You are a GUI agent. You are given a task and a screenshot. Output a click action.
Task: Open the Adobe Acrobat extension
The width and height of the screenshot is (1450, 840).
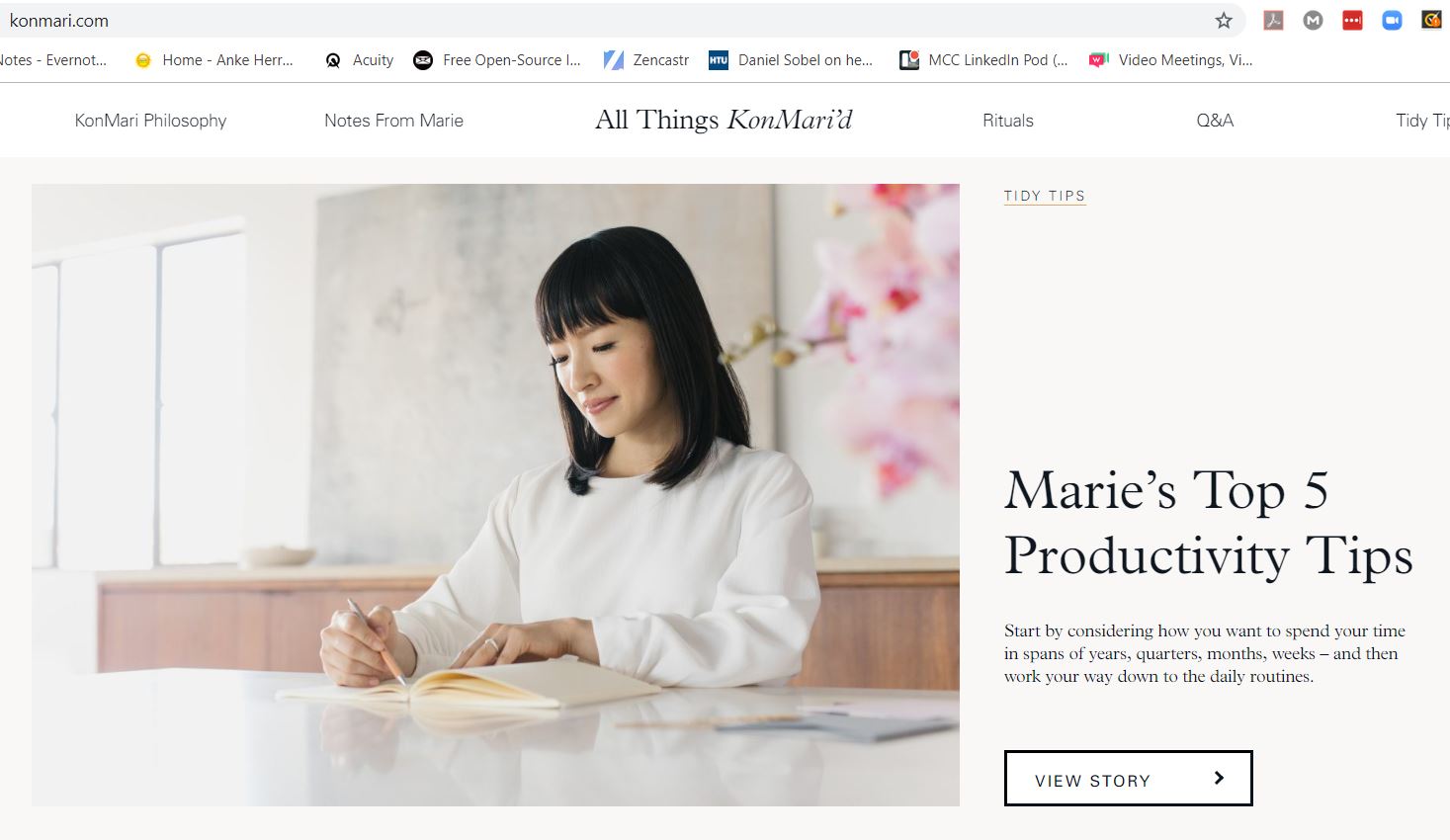click(1273, 20)
